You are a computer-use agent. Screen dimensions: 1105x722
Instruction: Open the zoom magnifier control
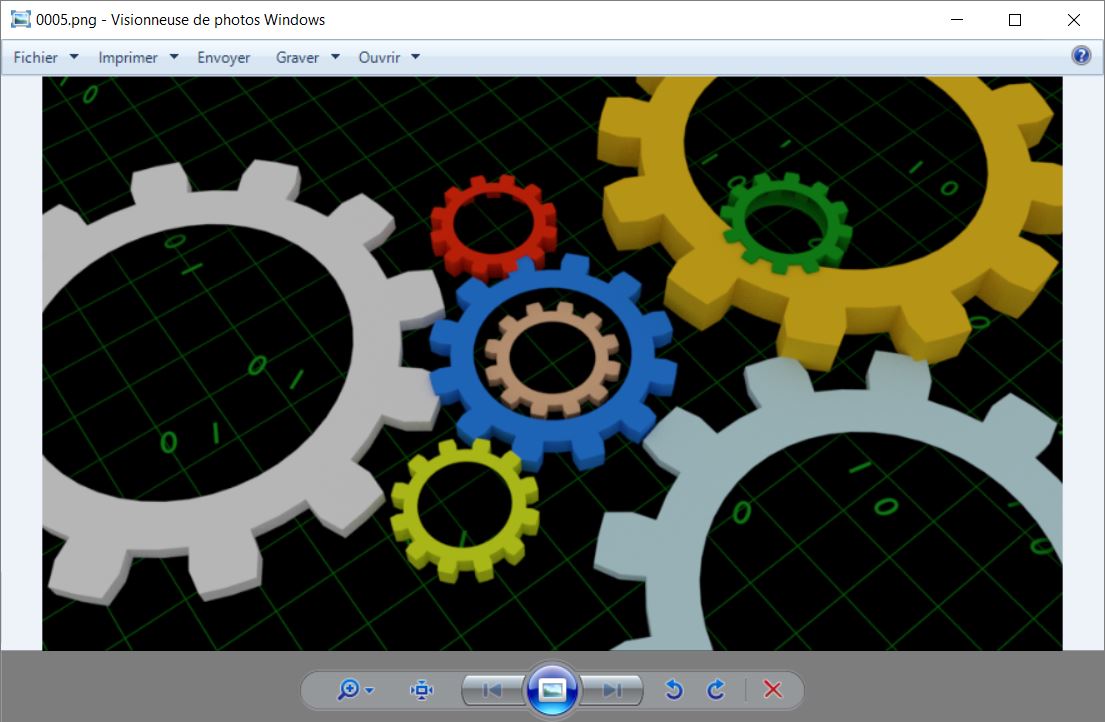coord(349,690)
